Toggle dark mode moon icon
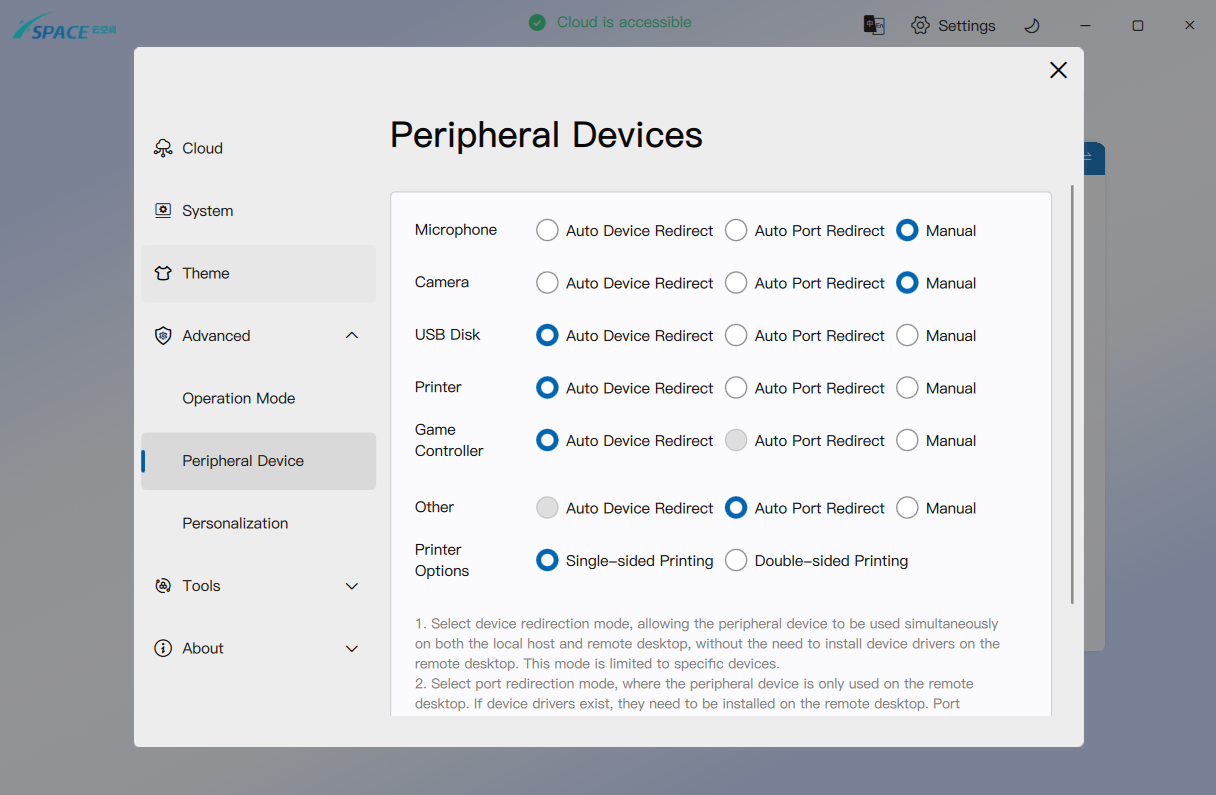The height and width of the screenshot is (795, 1216). click(x=1032, y=25)
